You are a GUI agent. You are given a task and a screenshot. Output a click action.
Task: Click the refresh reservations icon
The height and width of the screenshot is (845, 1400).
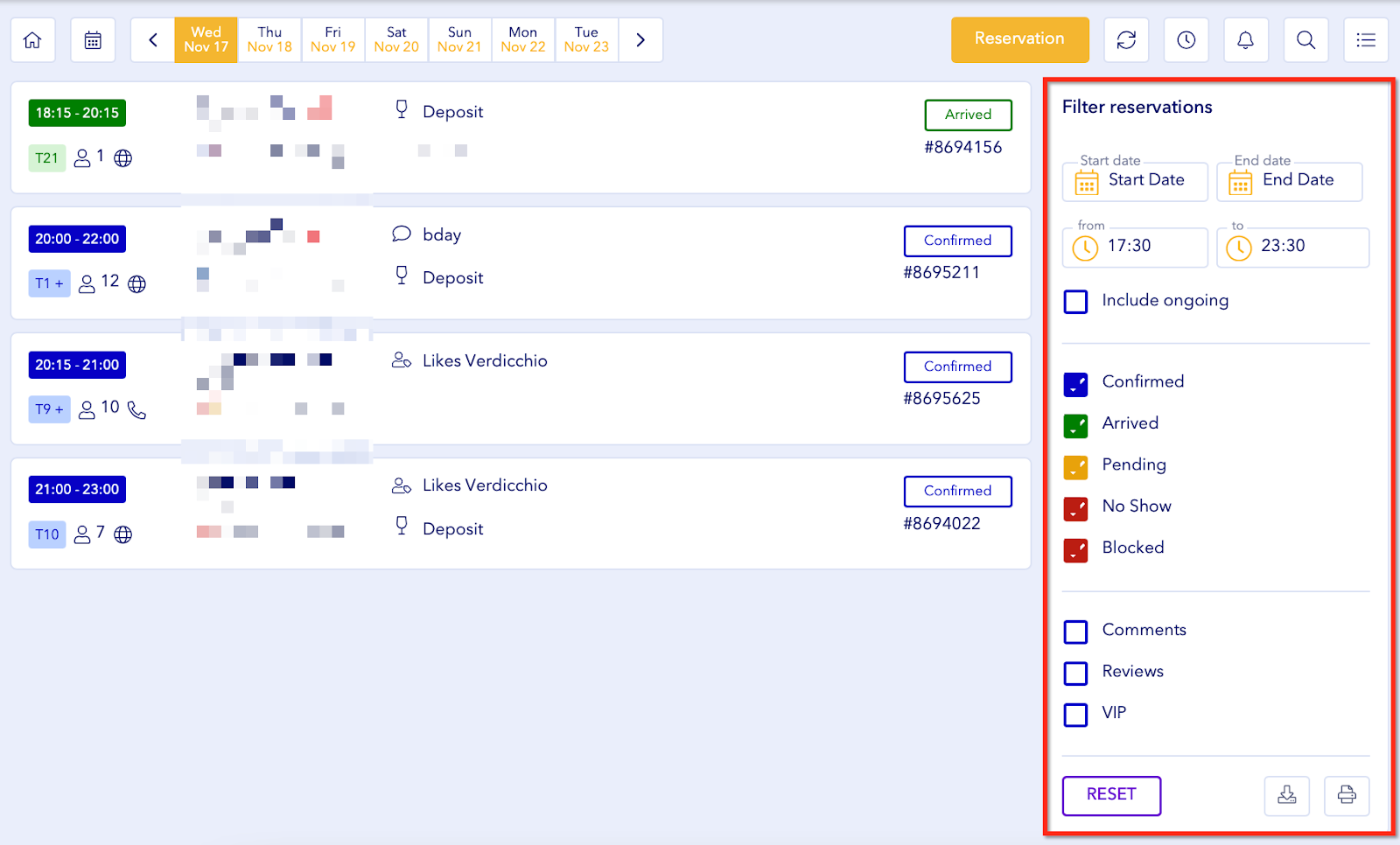tap(1126, 40)
